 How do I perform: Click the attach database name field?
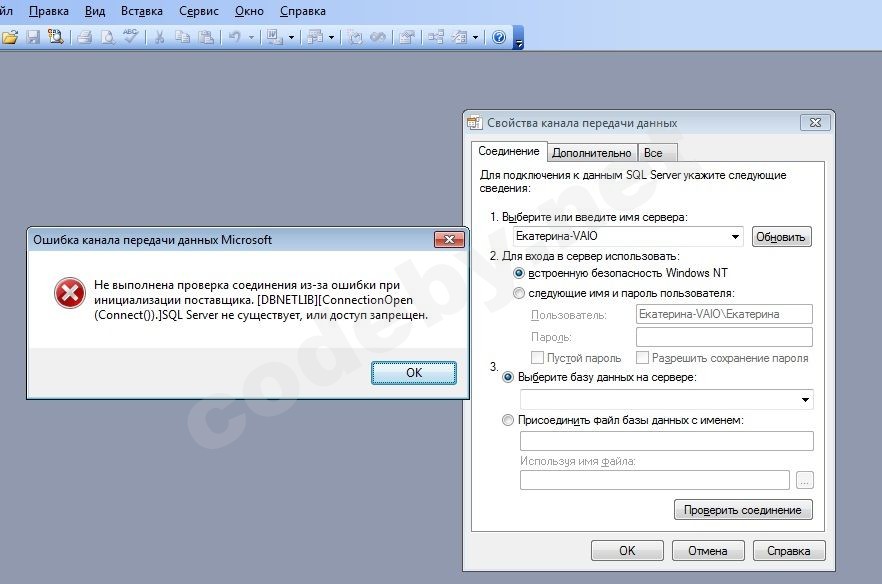667,441
